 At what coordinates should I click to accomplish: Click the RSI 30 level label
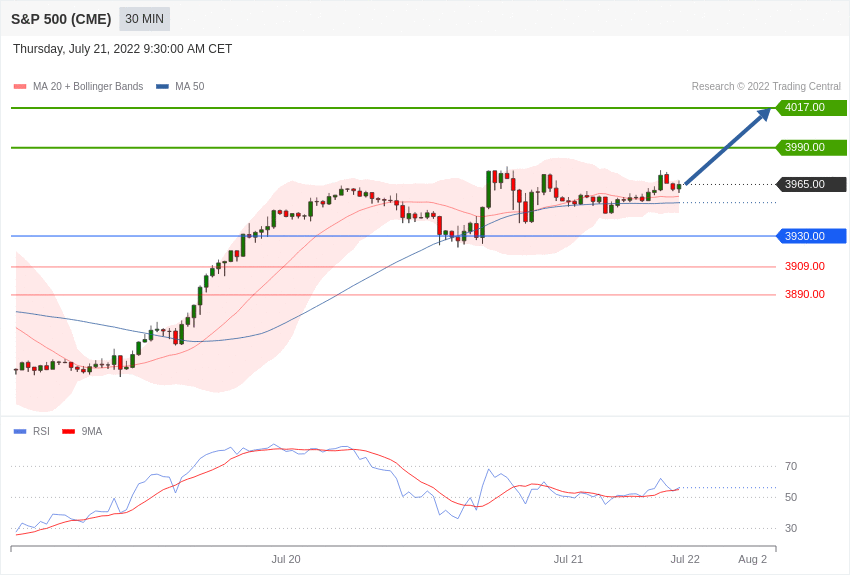791,529
